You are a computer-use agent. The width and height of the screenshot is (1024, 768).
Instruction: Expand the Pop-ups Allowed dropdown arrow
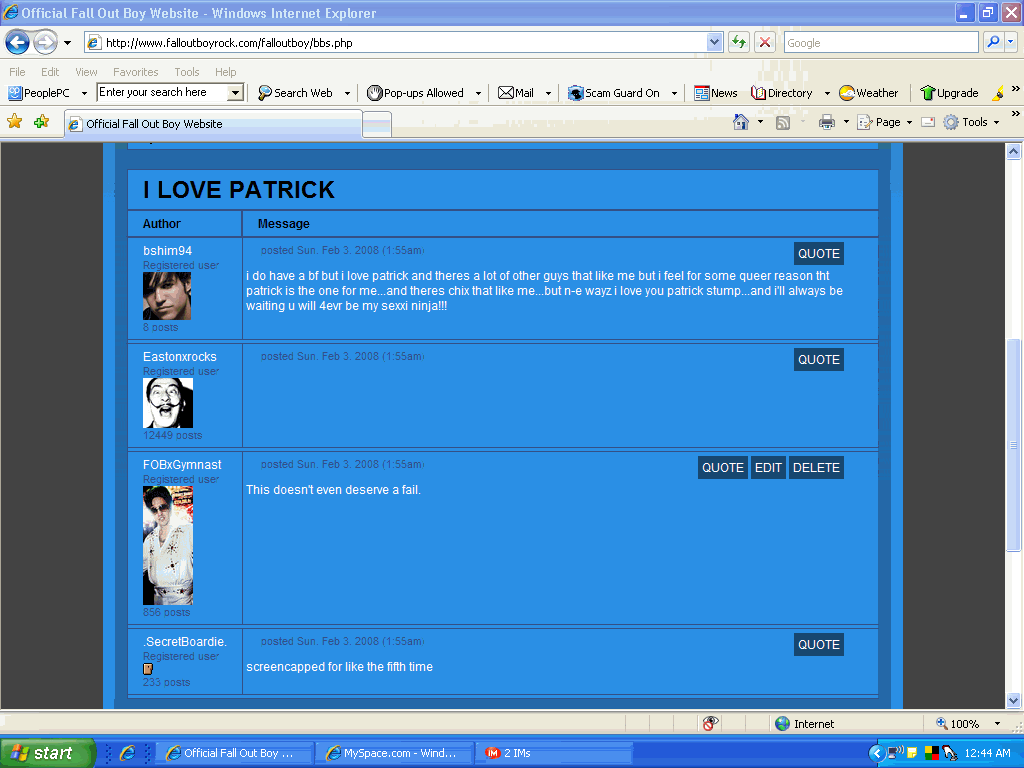point(478,93)
